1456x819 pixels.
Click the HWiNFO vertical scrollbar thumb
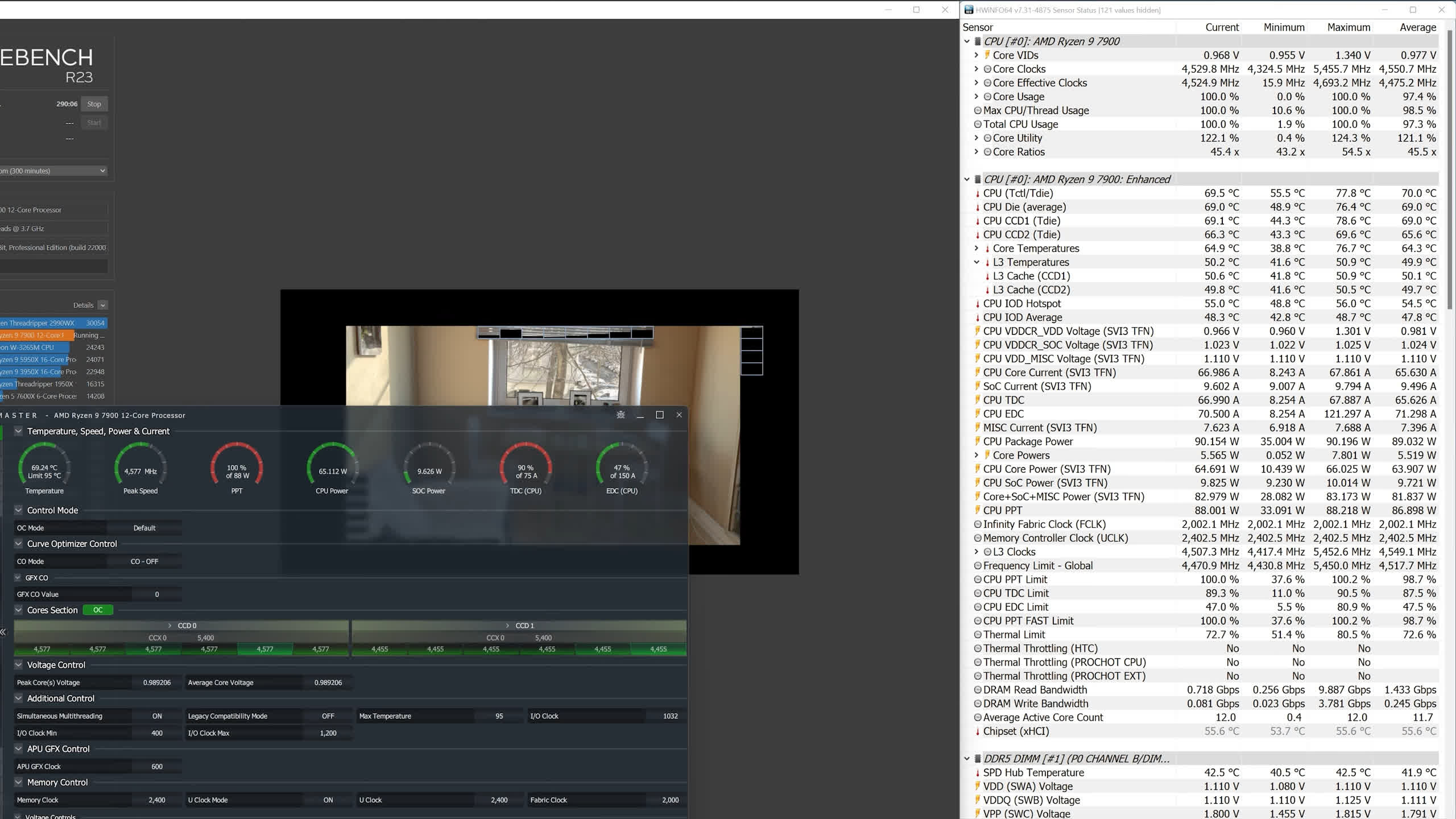tap(1450, 171)
